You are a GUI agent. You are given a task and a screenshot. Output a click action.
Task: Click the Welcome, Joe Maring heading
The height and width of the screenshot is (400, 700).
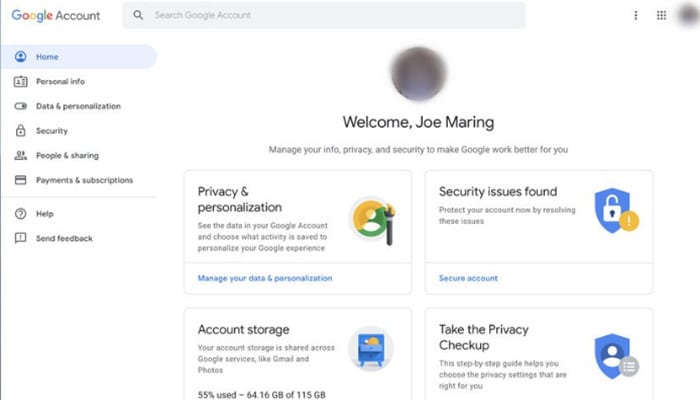click(x=418, y=122)
